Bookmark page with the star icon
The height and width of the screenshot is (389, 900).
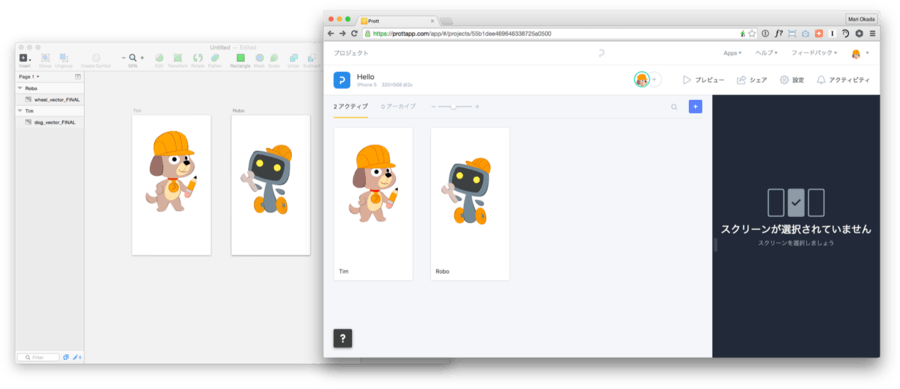[751, 34]
